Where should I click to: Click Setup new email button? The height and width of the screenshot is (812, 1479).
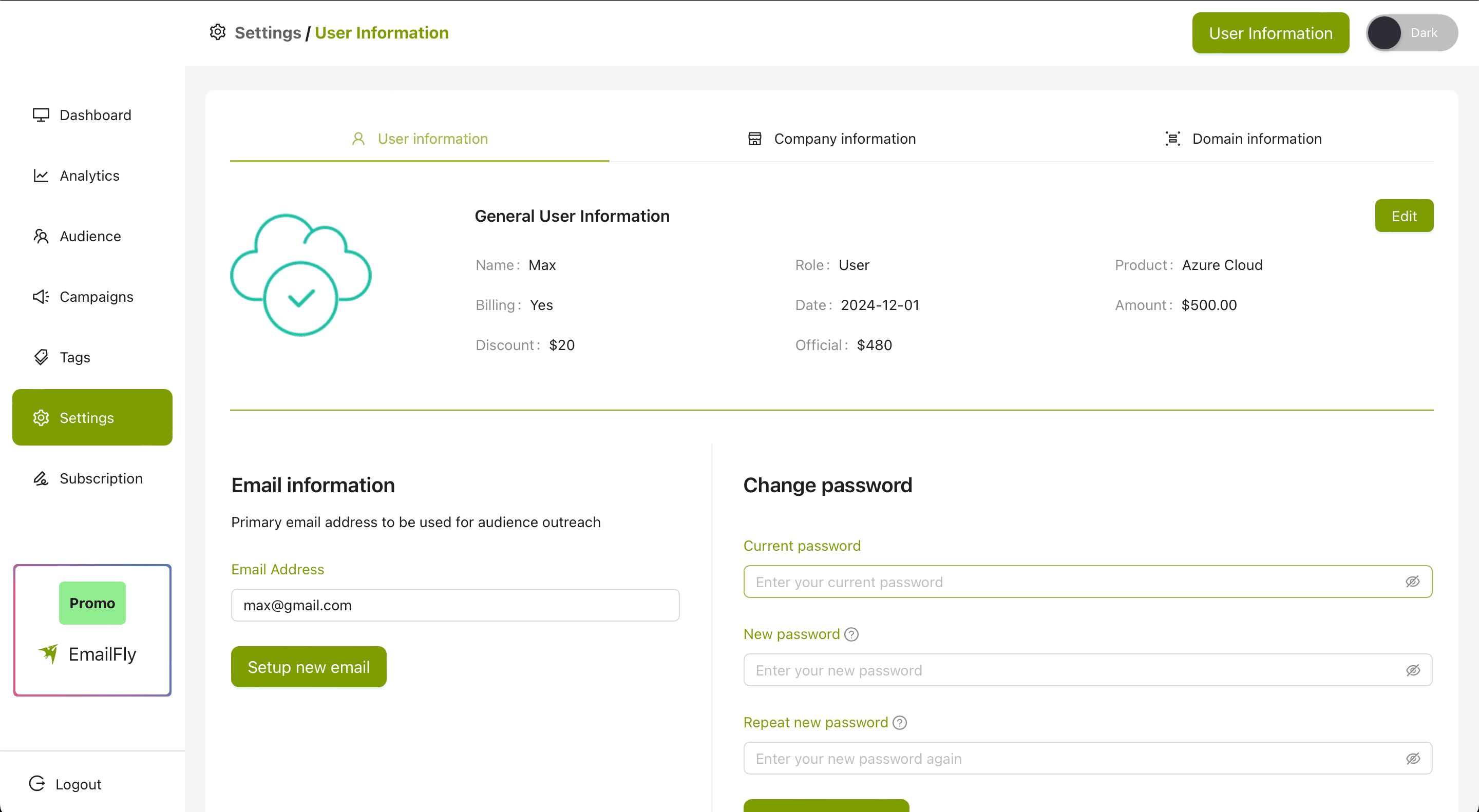[x=308, y=667]
